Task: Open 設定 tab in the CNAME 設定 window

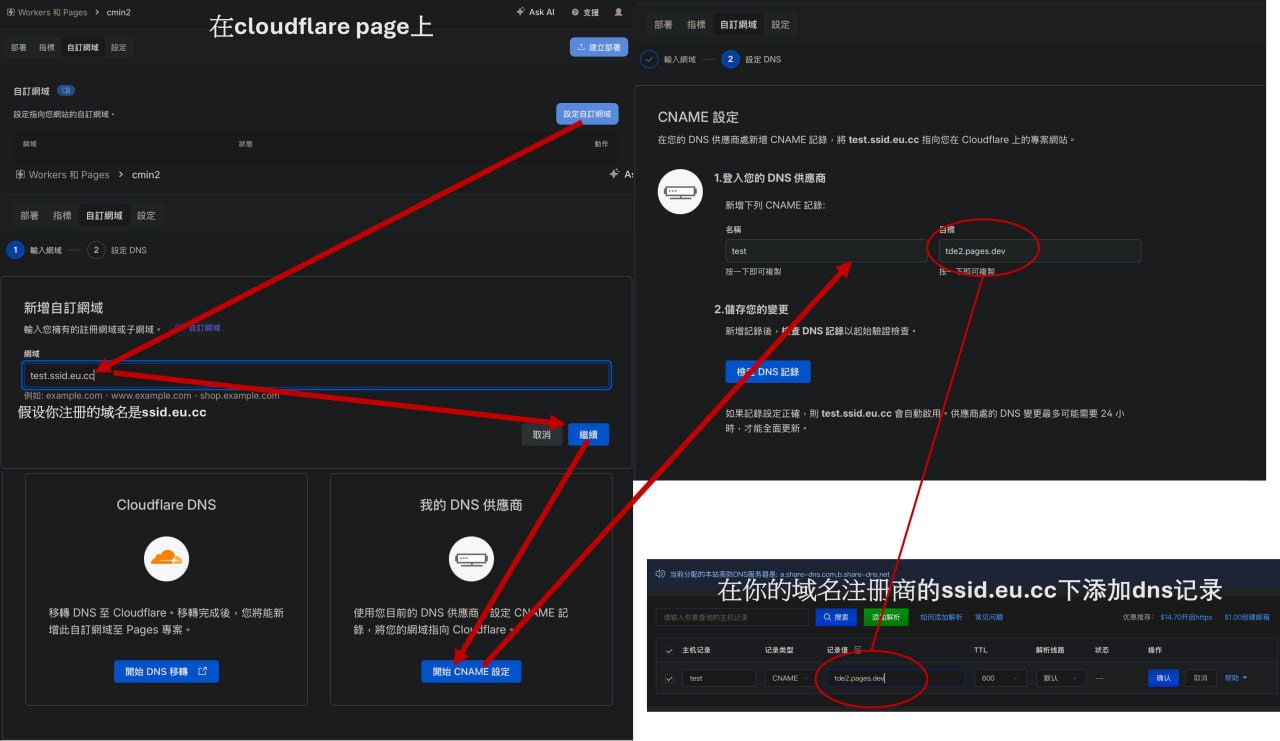Action: coord(781,24)
